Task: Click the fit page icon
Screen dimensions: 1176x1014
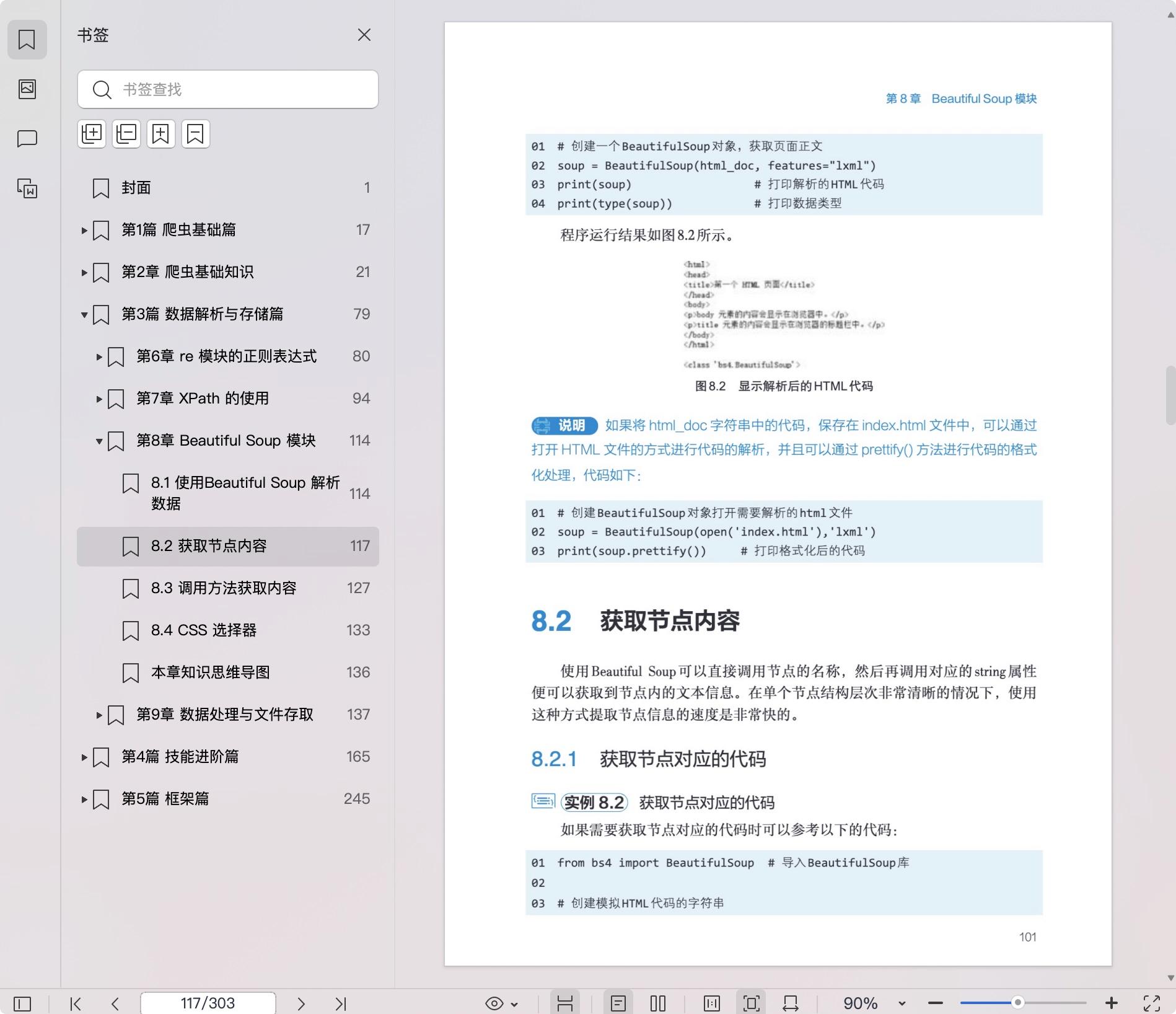Action: point(752,1003)
